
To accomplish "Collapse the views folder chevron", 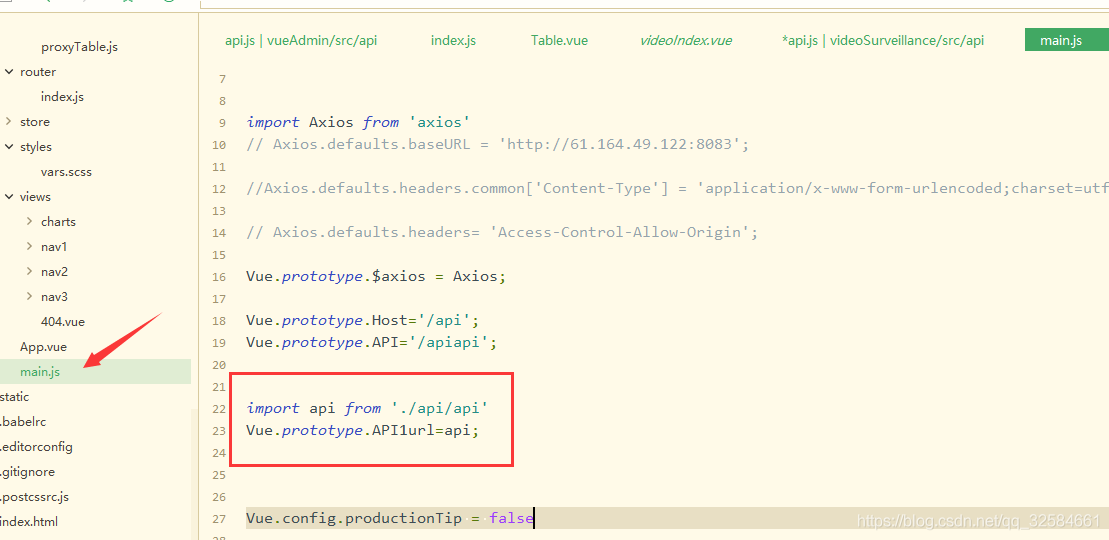I will tap(9, 197).
